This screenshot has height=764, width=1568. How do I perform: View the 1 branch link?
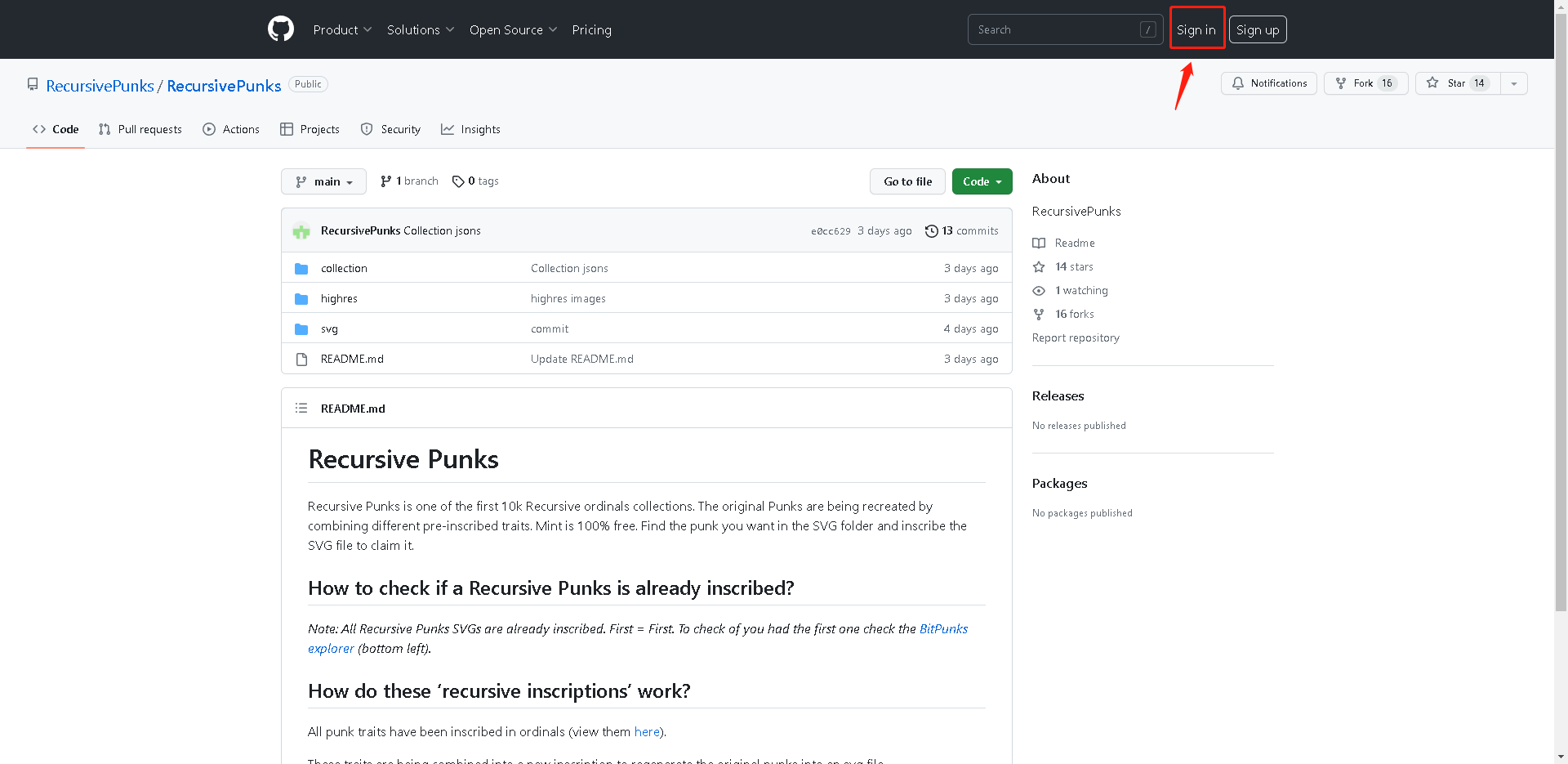click(x=409, y=181)
